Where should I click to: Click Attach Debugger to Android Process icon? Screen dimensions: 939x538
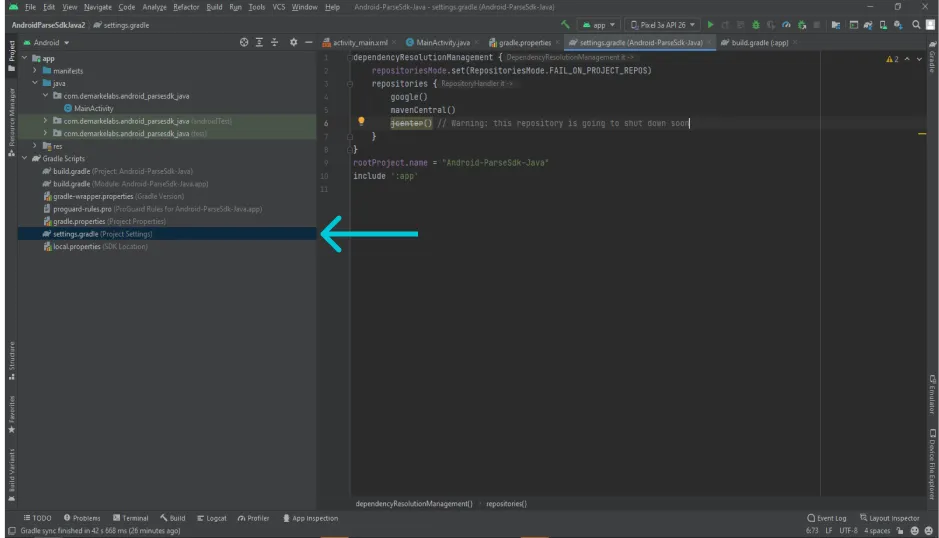pos(802,25)
